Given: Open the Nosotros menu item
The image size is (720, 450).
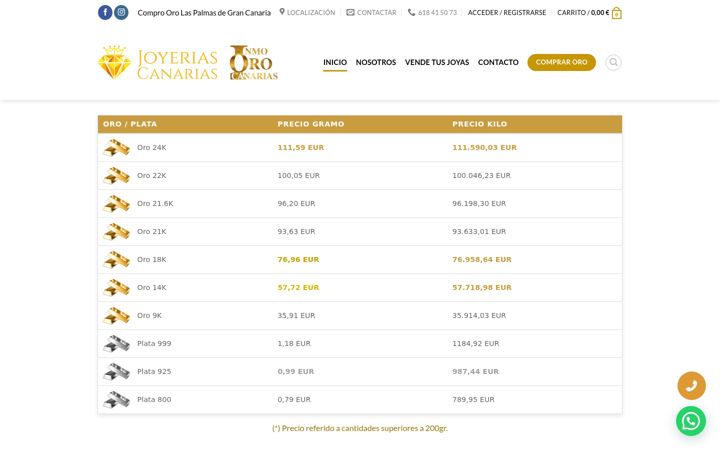Looking at the screenshot, I should [376, 62].
